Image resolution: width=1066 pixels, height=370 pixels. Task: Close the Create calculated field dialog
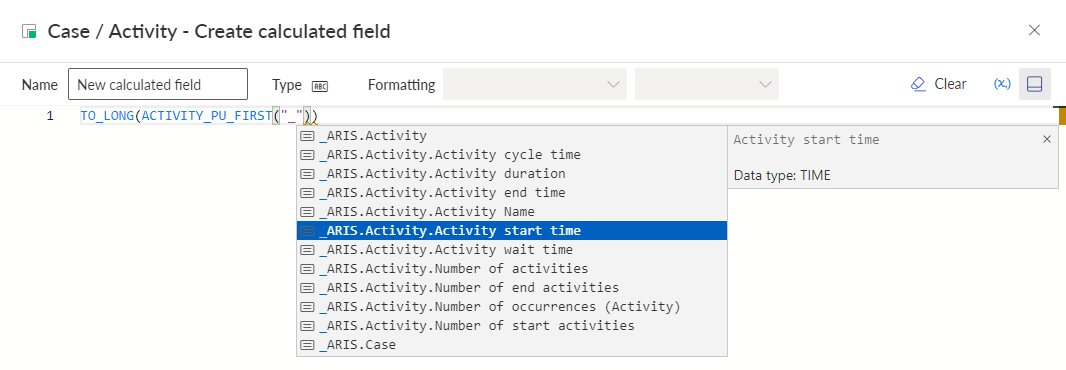[x=1034, y=30]
